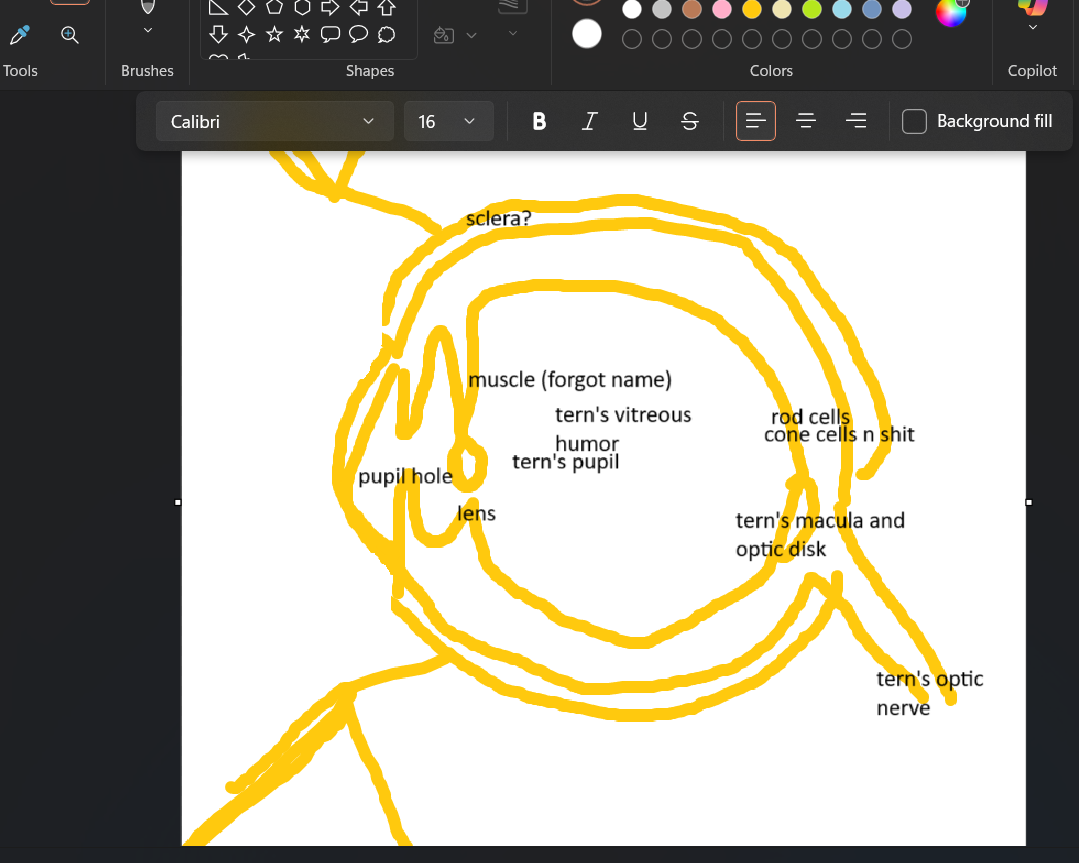Pick the four-point star shape
The width and height of the screenshot is (1079, 863).
point(246,34)
